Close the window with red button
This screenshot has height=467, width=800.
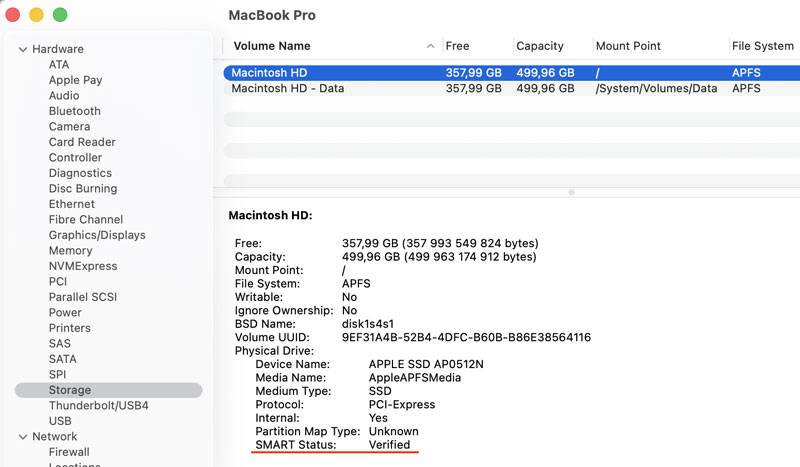[12, 15]
